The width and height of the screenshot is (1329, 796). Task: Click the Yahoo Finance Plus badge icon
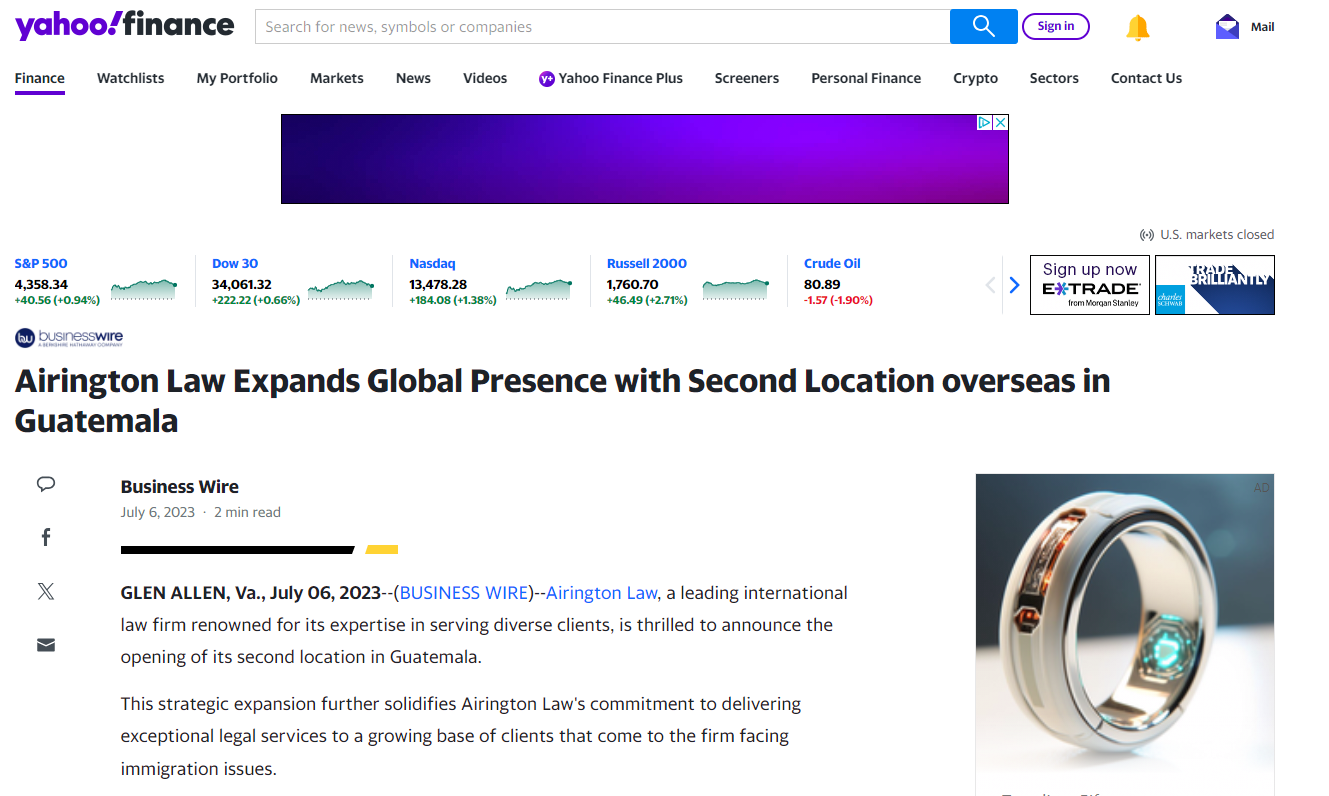pyautogui.click(x=547, y=78)
